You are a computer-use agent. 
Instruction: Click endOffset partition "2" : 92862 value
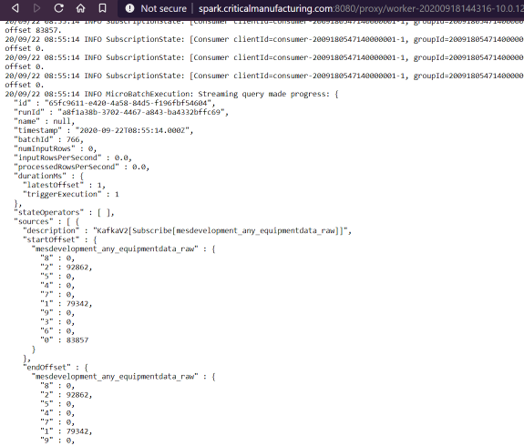[x=79, y=395]
